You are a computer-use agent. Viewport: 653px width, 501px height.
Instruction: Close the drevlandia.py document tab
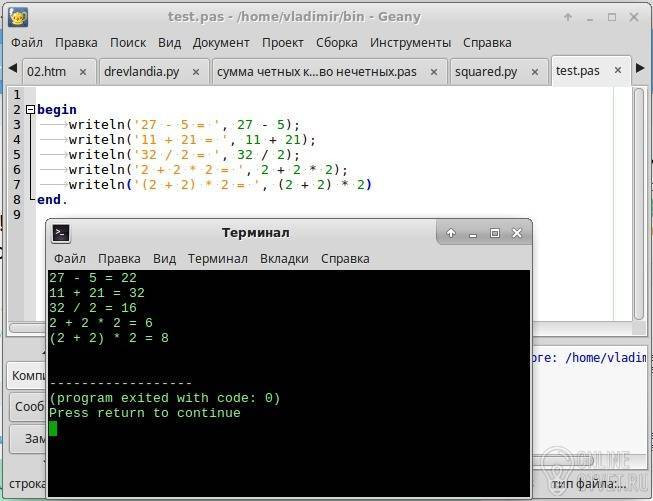tap(196, 72)
